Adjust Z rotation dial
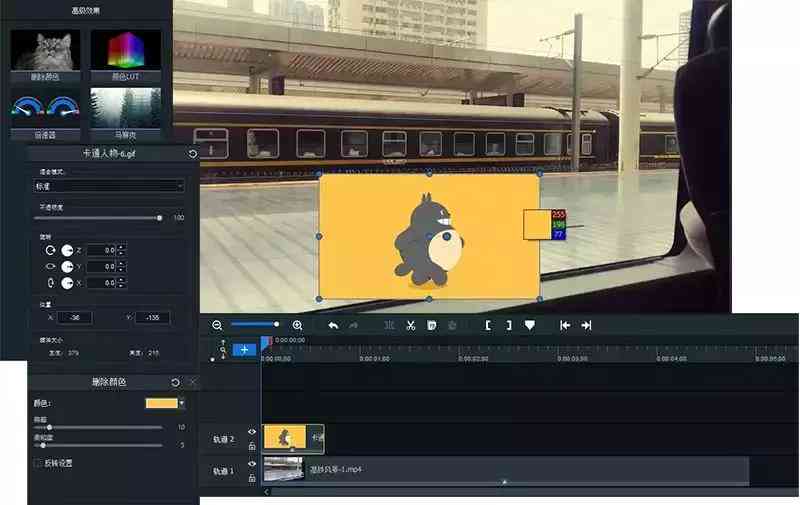Screen dimensions: 800x505 67,250
